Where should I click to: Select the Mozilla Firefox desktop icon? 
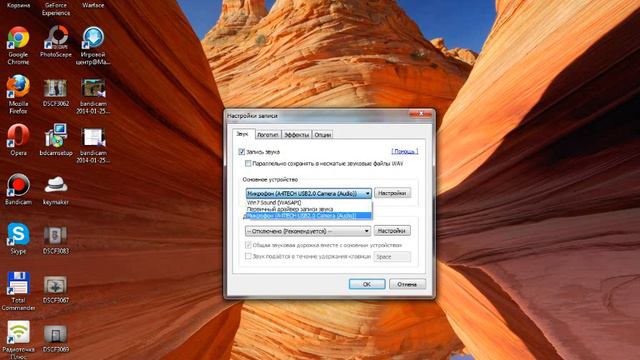point(18,94)
